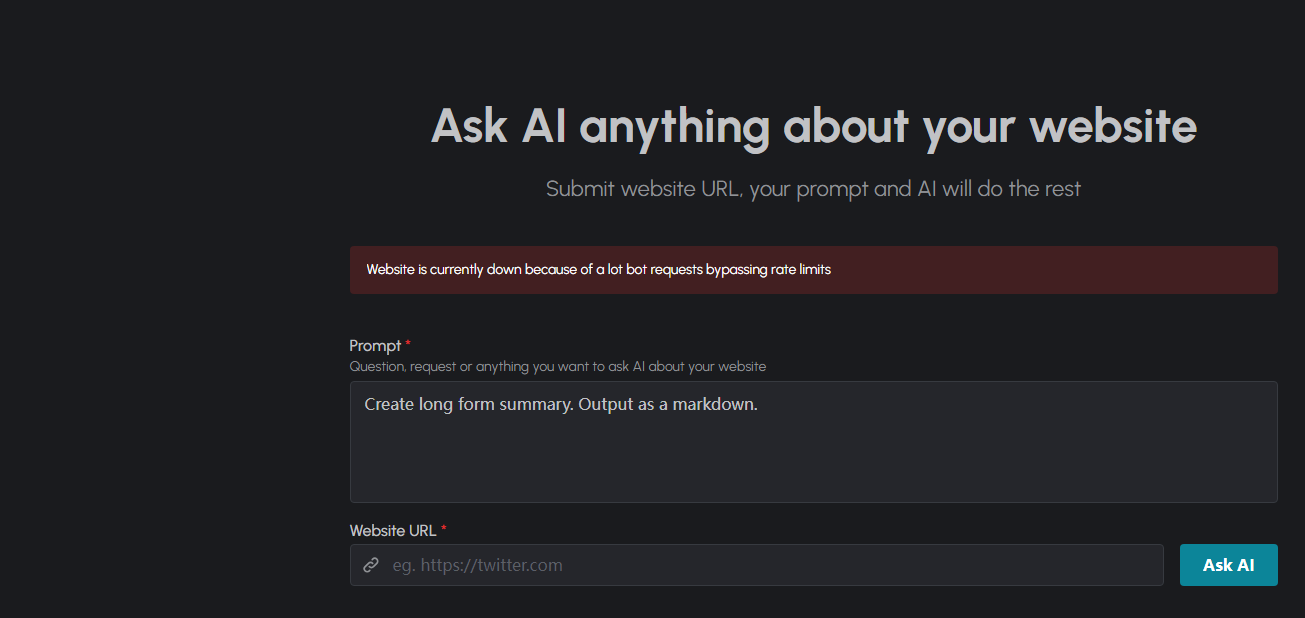
Task: Click the link icon in URL field
Action: (x=371, y=565)
